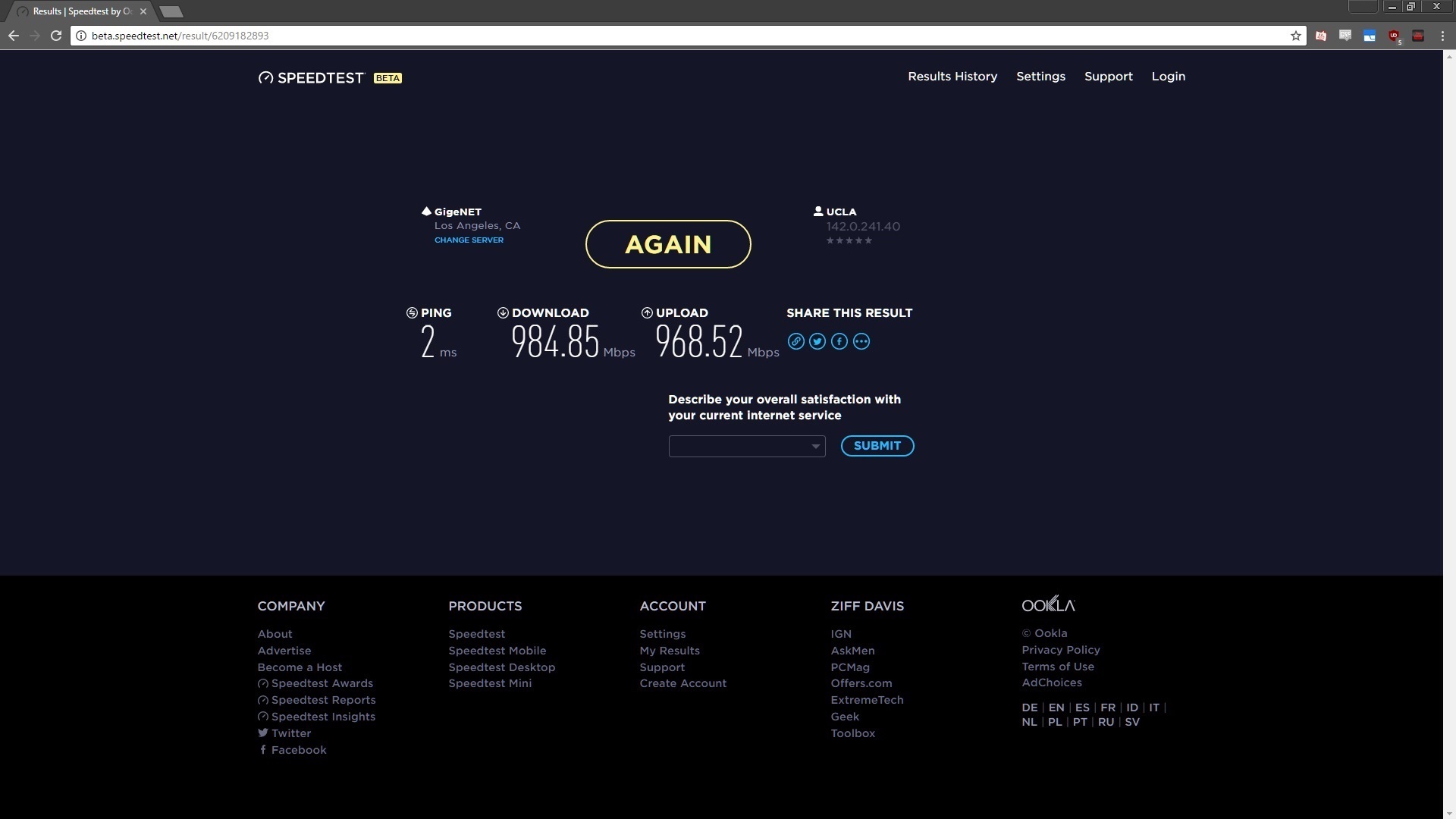The width and height of the screenshot is (1456, 819).
Task: Click the Login link
Action: (x=1168, y=77)
